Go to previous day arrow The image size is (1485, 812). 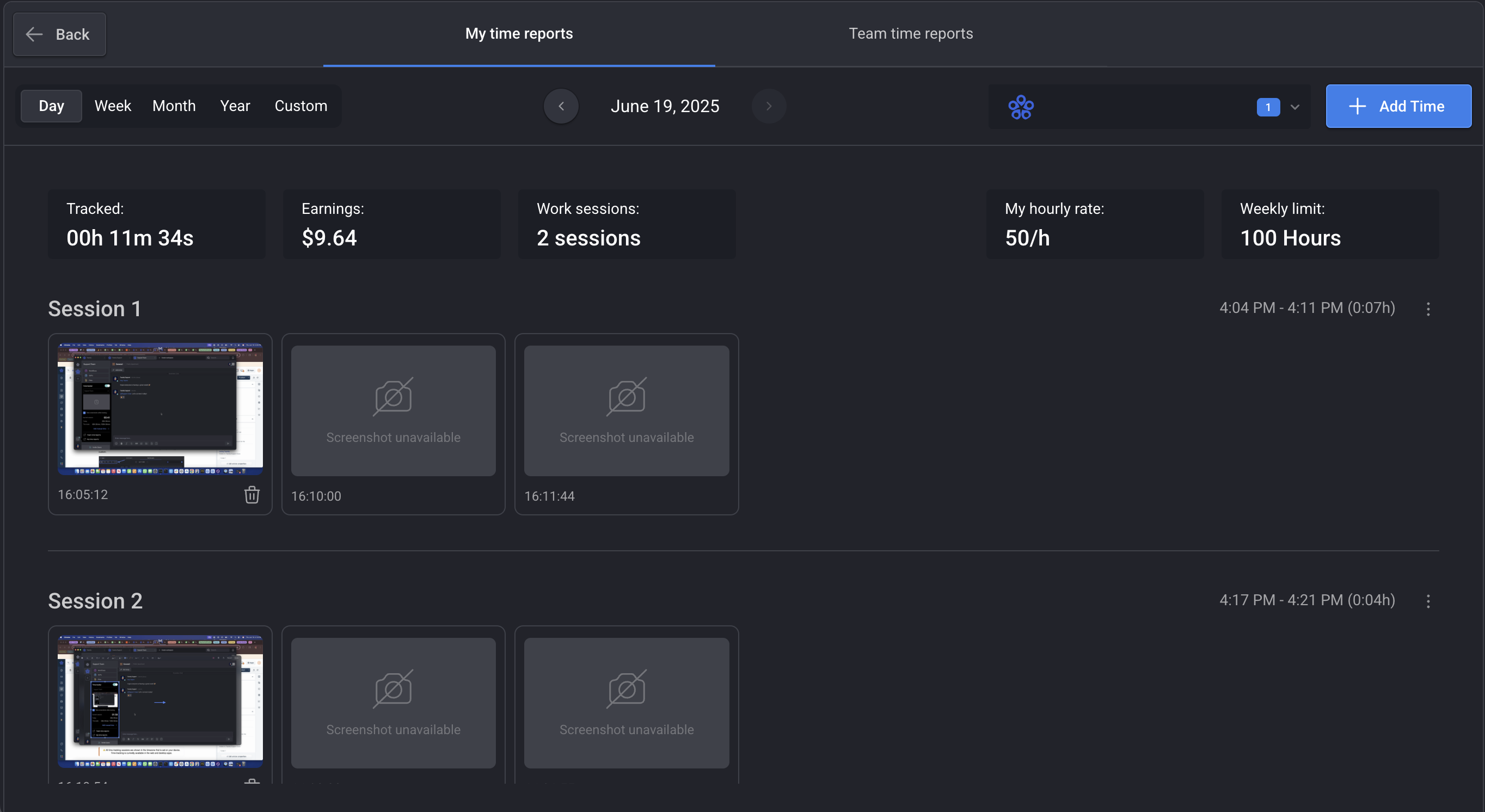561,106
